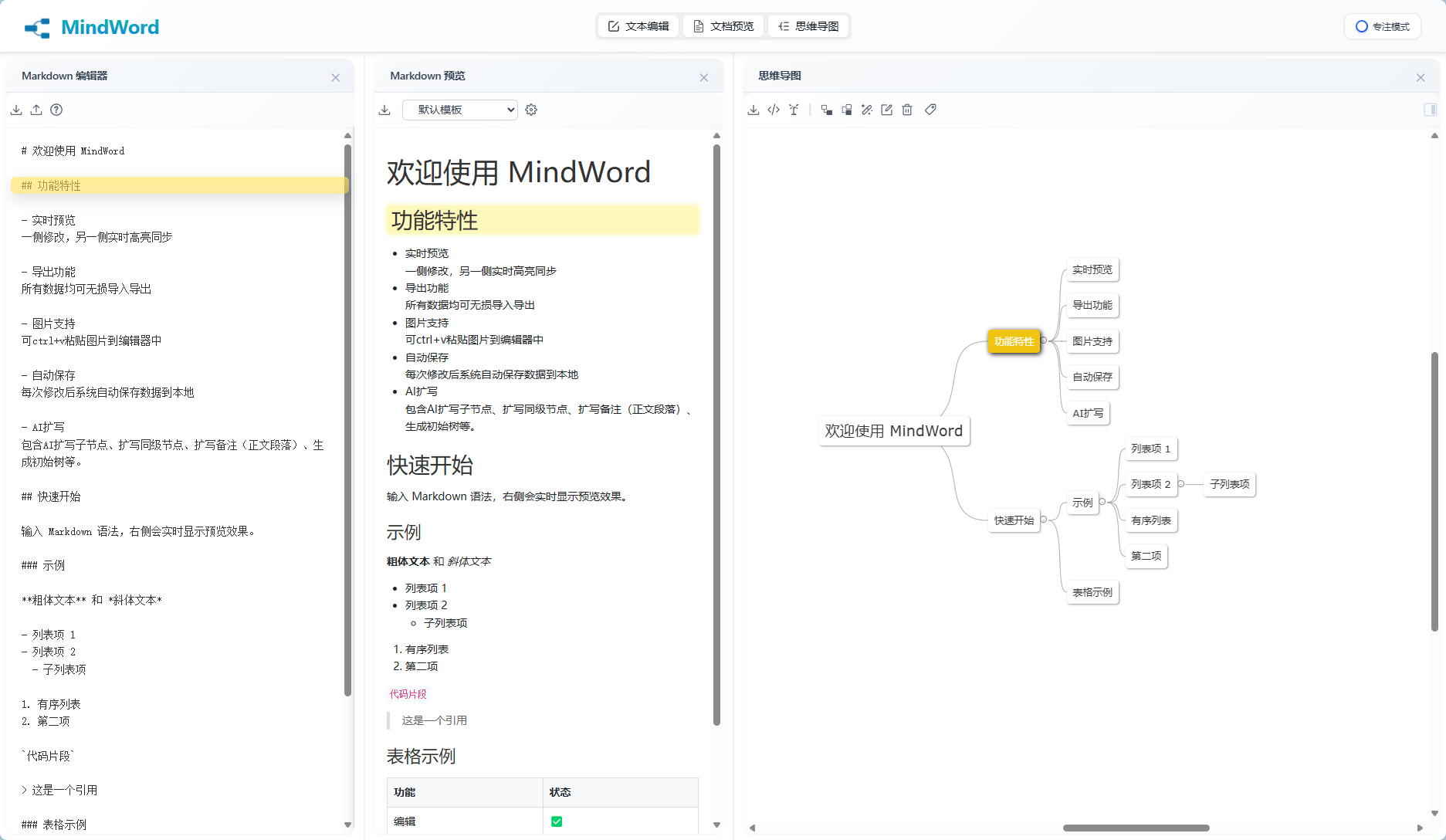Trigger the AI expand icon in mind map toolbar
The image size is (1446, 840).
(866, 110)
